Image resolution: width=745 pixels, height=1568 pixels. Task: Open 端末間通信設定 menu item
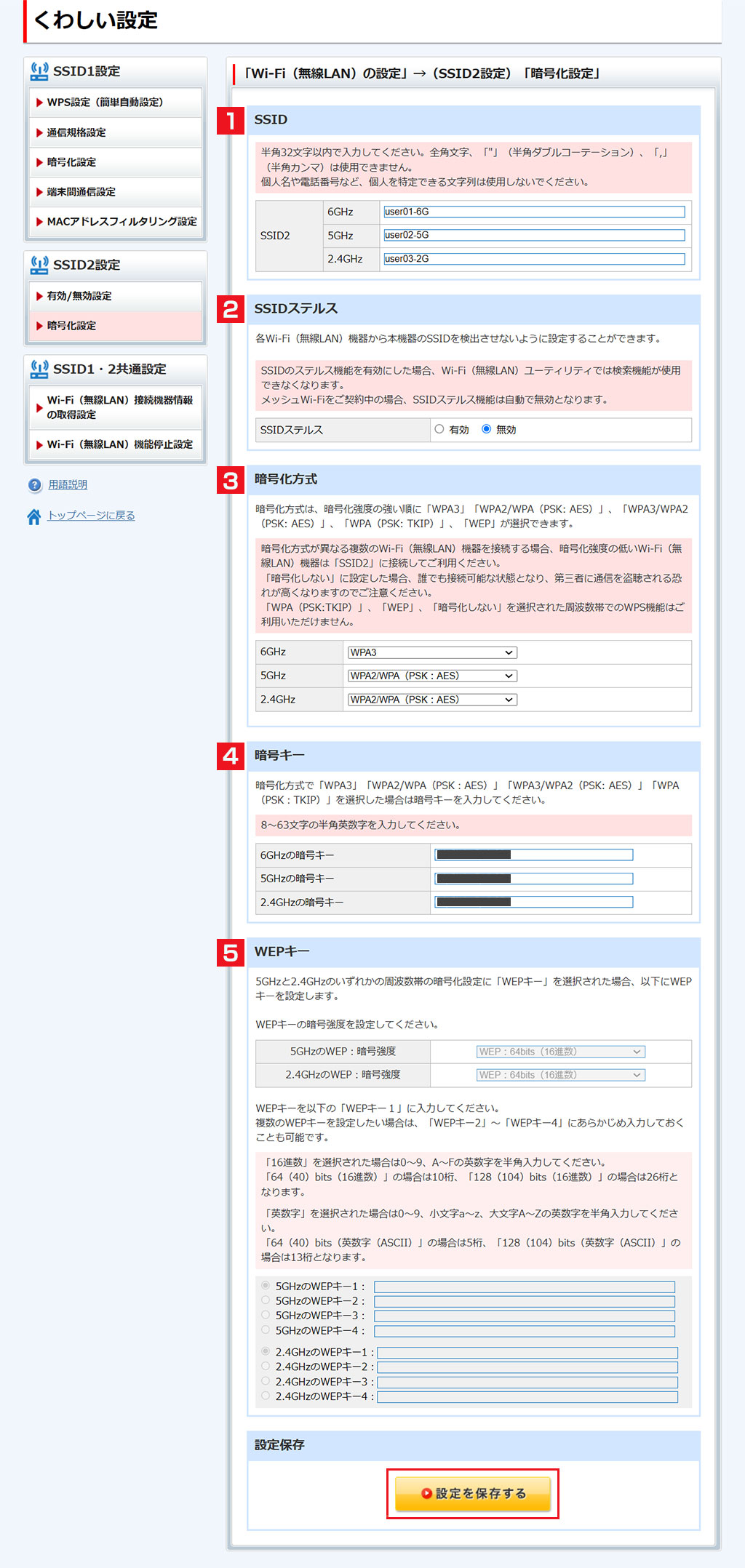(x=116, y=192)
